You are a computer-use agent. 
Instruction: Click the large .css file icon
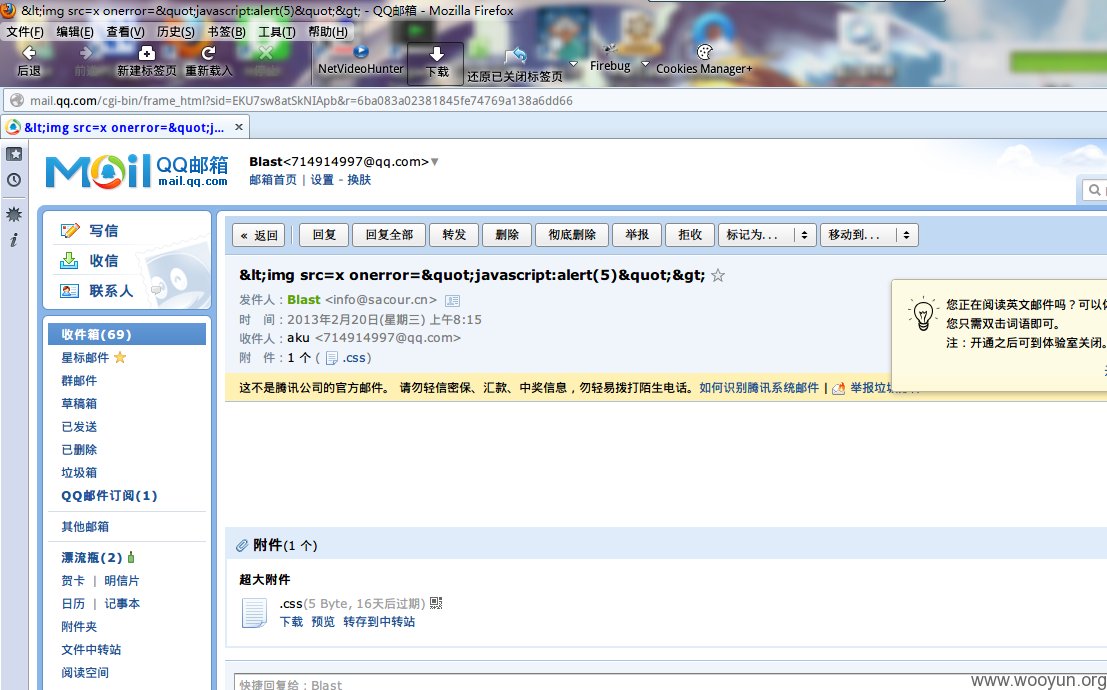254,612
